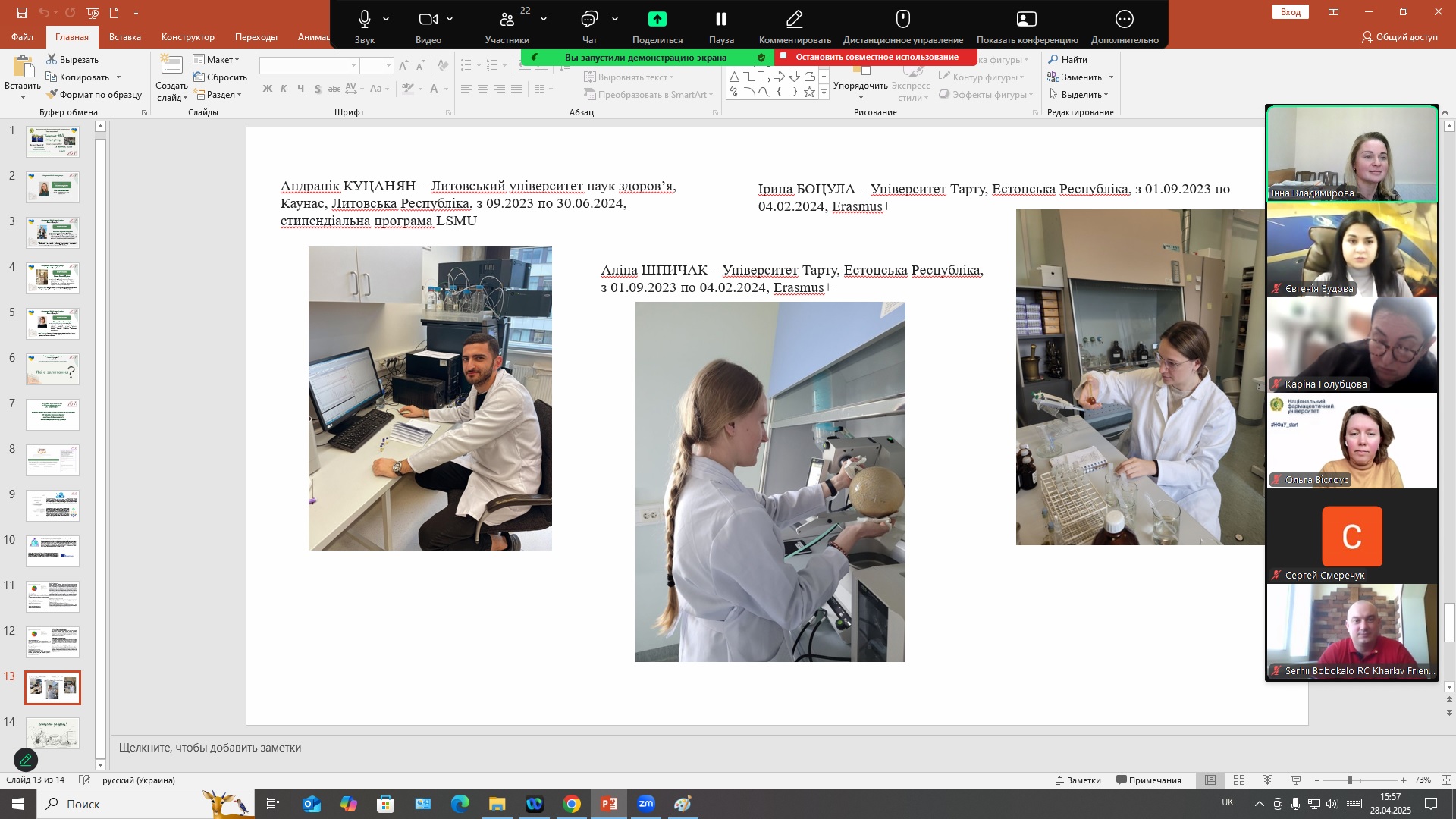Select Normal view status bar icon
This screenshot has height=819, width=1456.
click(x=1210, y=780)
